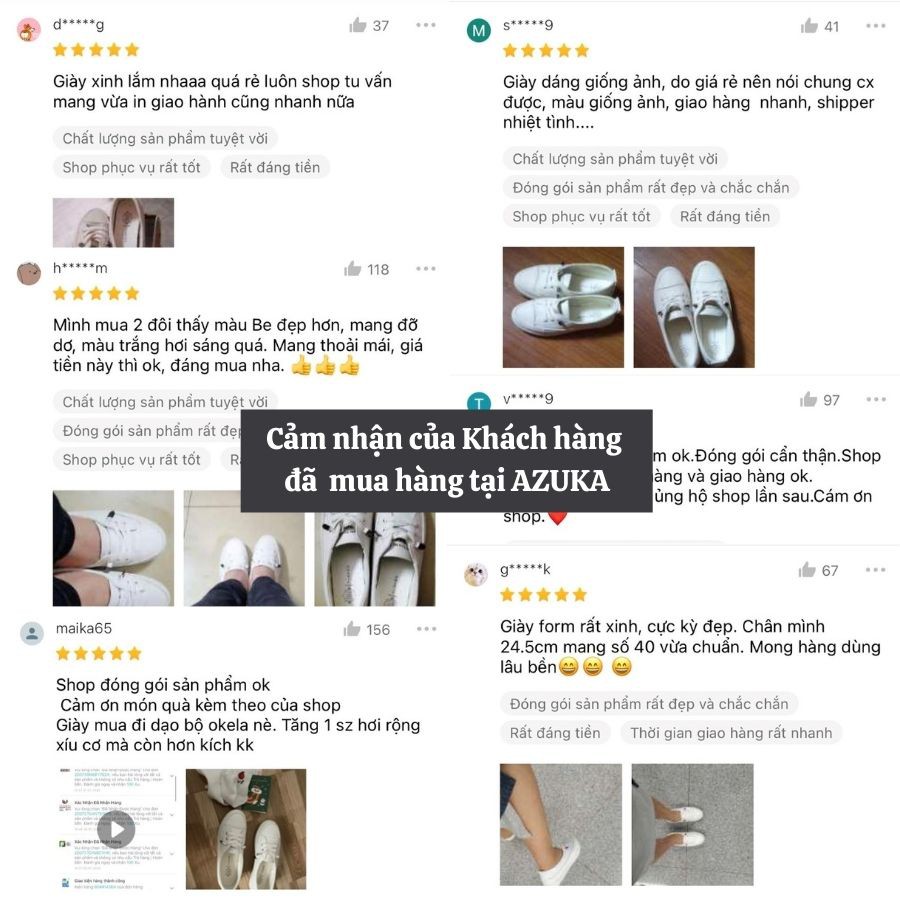View g*****k's second photo of white shoes
Screen dimensions: 900x900
692,824
